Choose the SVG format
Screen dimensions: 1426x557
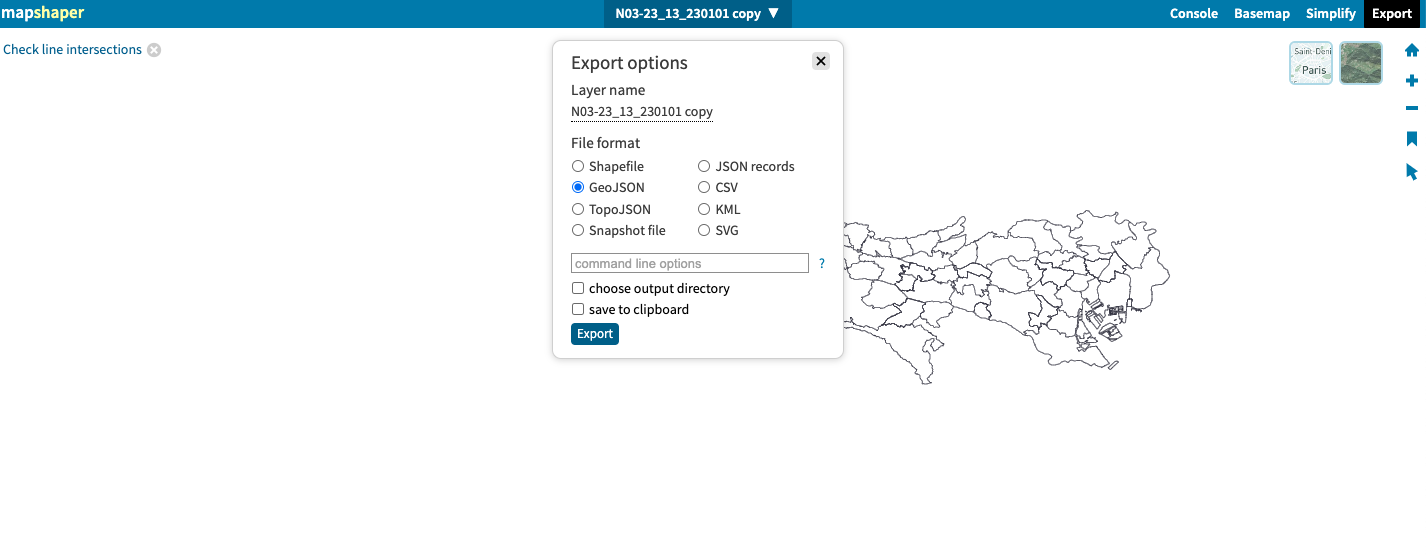point(704,230)
